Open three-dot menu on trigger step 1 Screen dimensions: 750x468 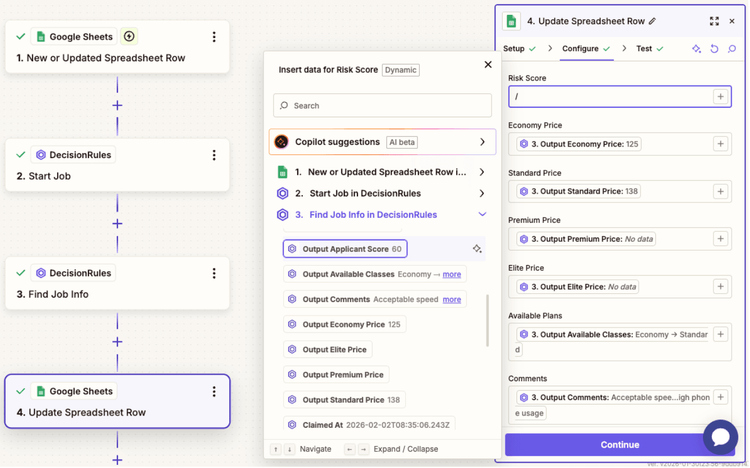[x=214, y=37]
